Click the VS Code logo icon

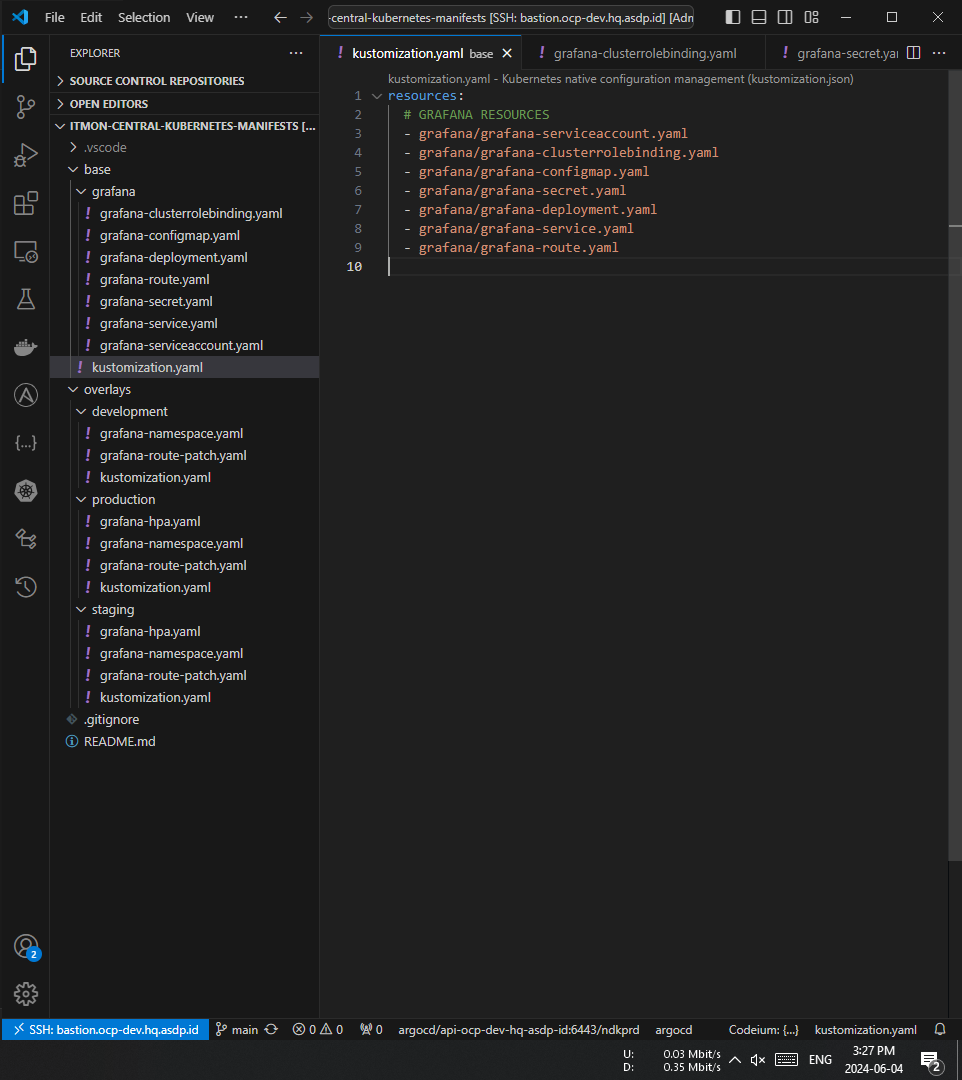coord(20,17)
